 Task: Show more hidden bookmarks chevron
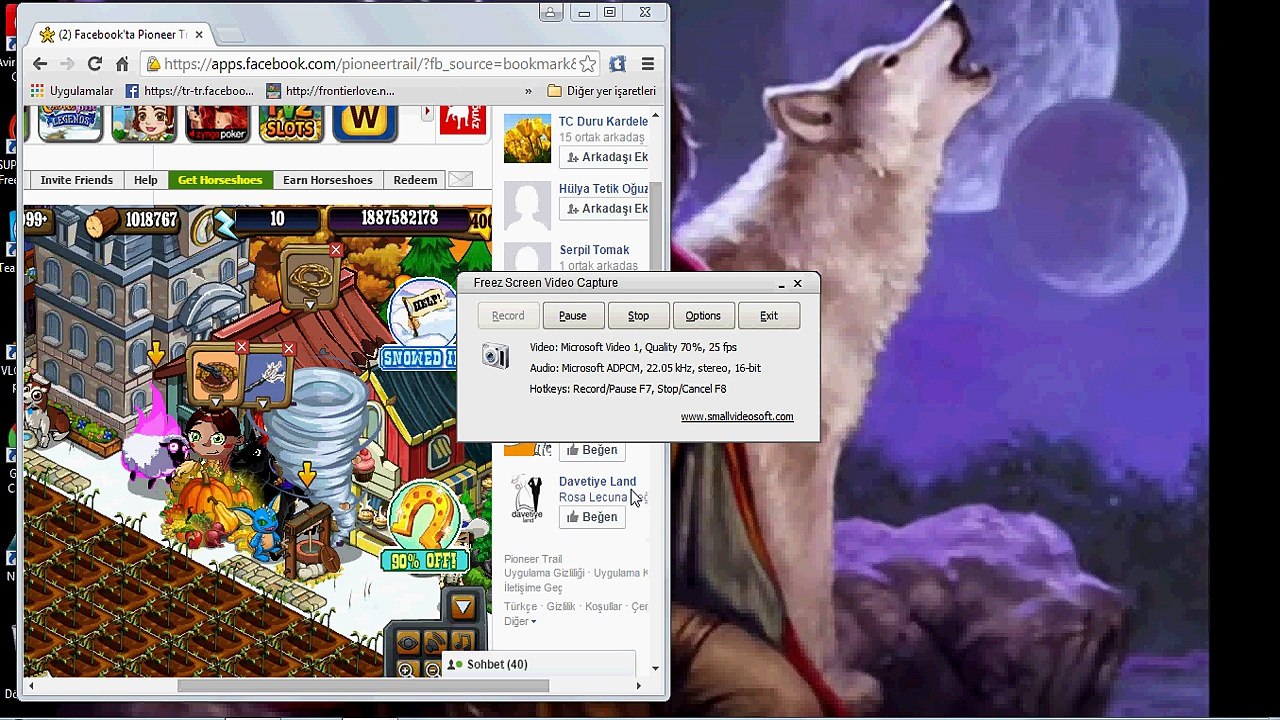pos(528,91)
